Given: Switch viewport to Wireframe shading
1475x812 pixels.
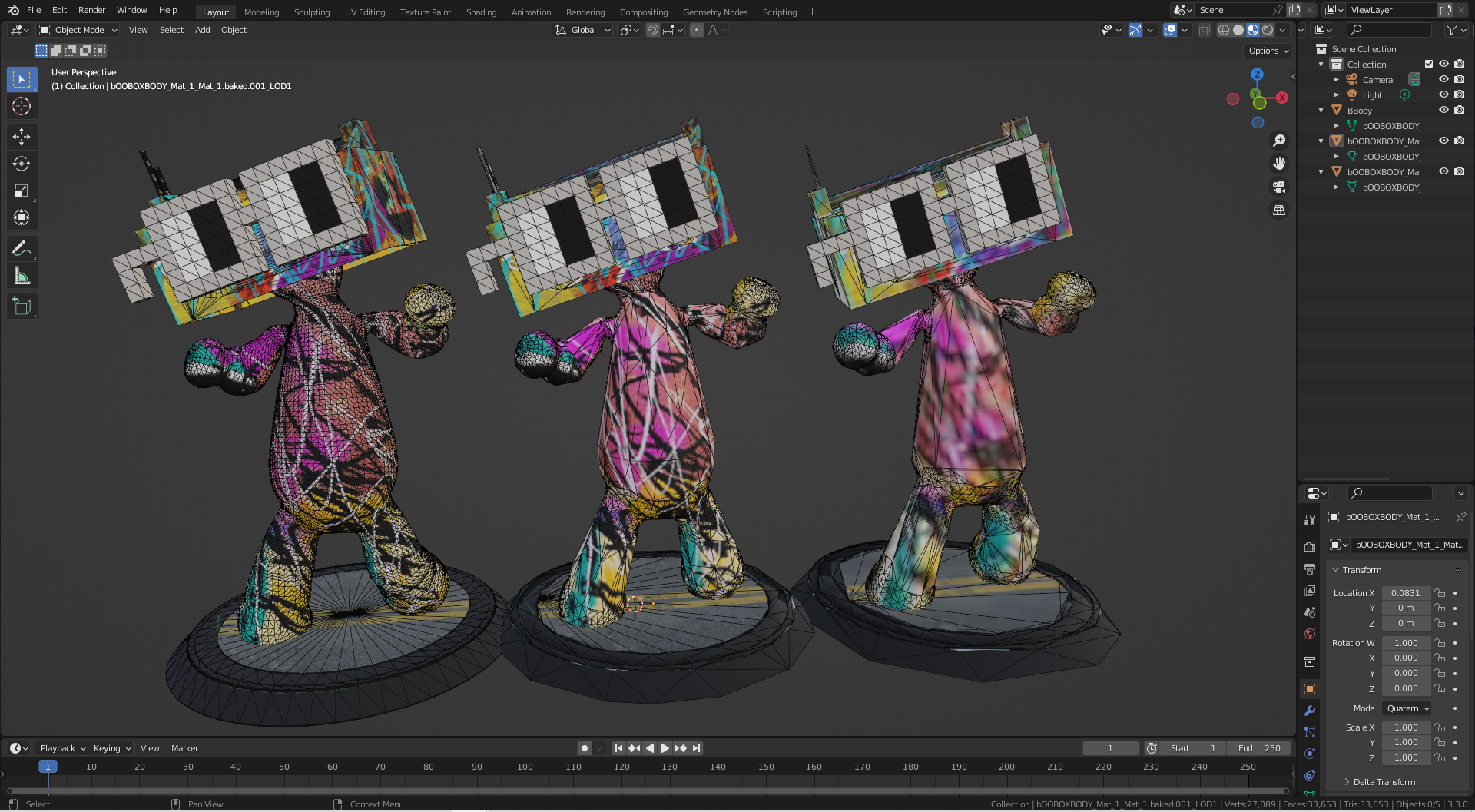Looking at the screenshot, I should point(1223,30).
